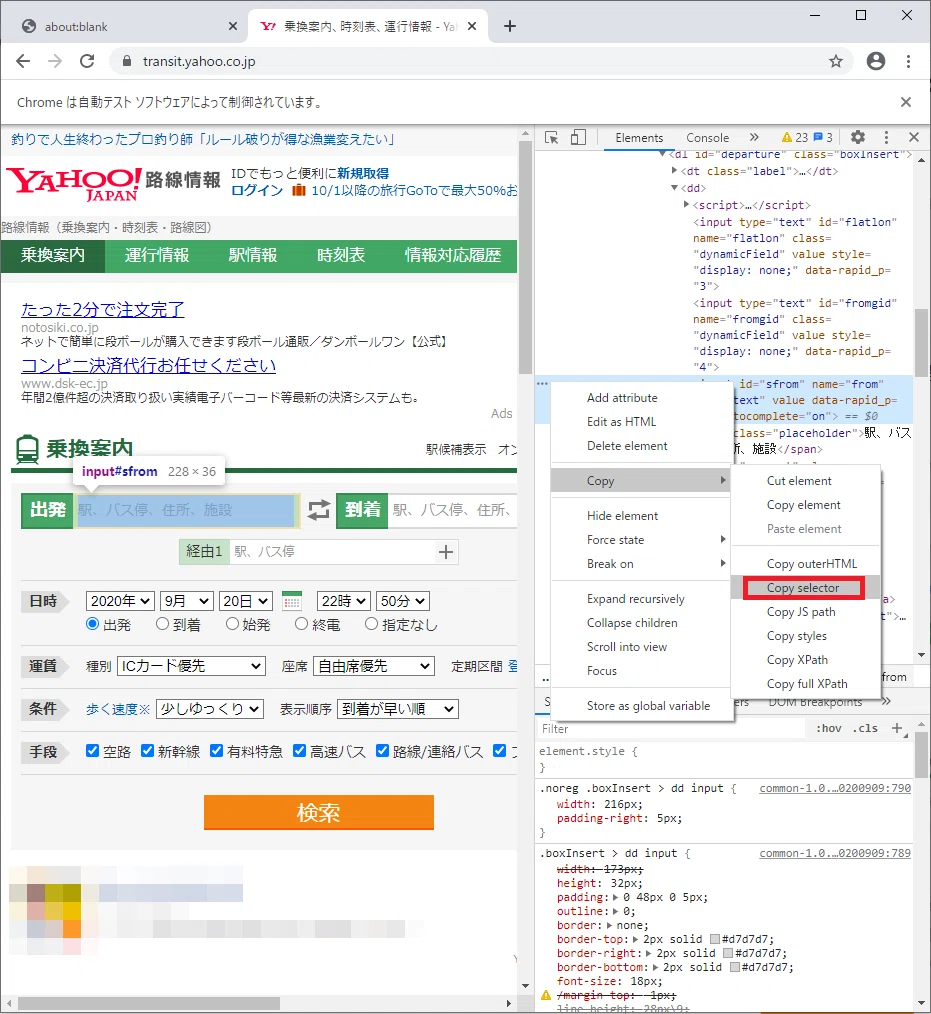Open the Chrome profile avatar icon
Image resolution: width=931 pixels, height=1014 pixels.
876,61
